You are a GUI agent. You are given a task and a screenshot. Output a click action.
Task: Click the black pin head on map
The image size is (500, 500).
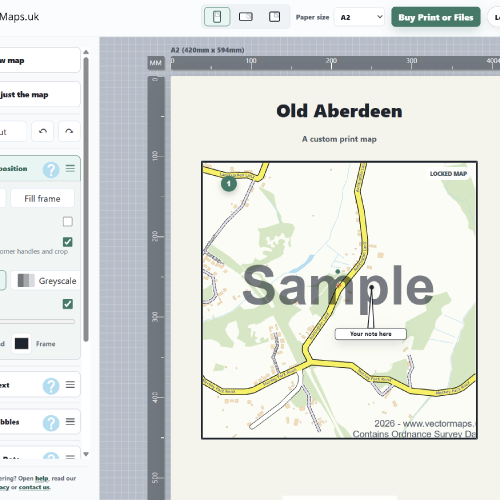click(x=372, y=287)
